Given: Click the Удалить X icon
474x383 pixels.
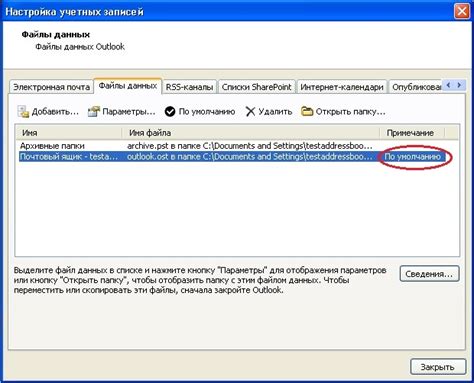Looking at the screenshot, I should 250,112.
